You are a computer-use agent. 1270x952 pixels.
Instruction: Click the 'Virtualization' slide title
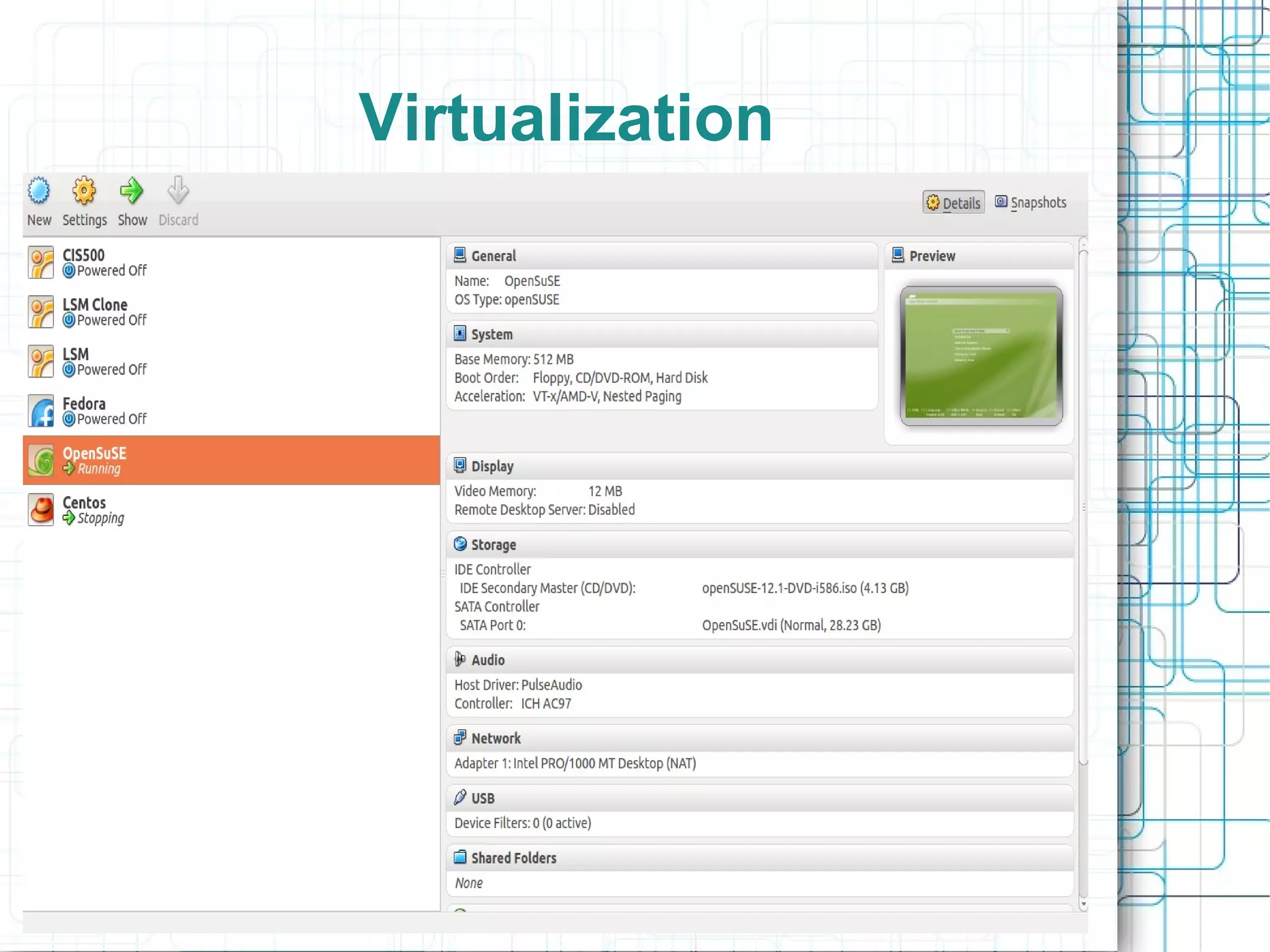pos(566,117)
